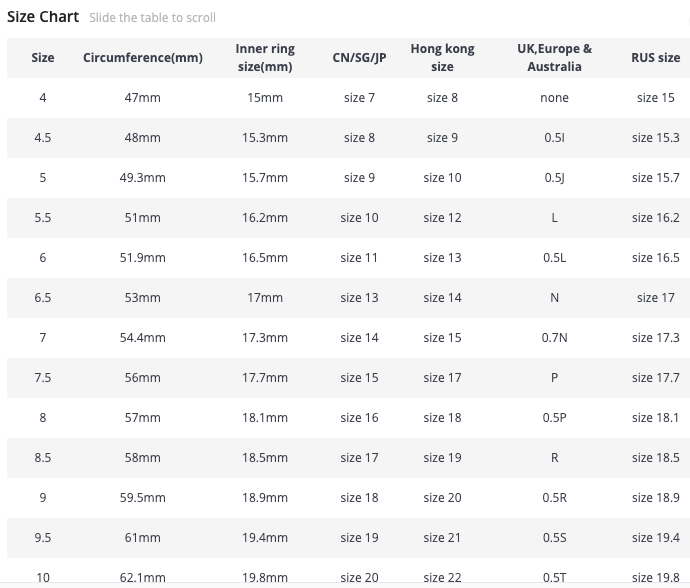Screen dimensions: 690x588
Task: Click the 'Circumference(mm)' column header
Action: (x=143, y=58)
